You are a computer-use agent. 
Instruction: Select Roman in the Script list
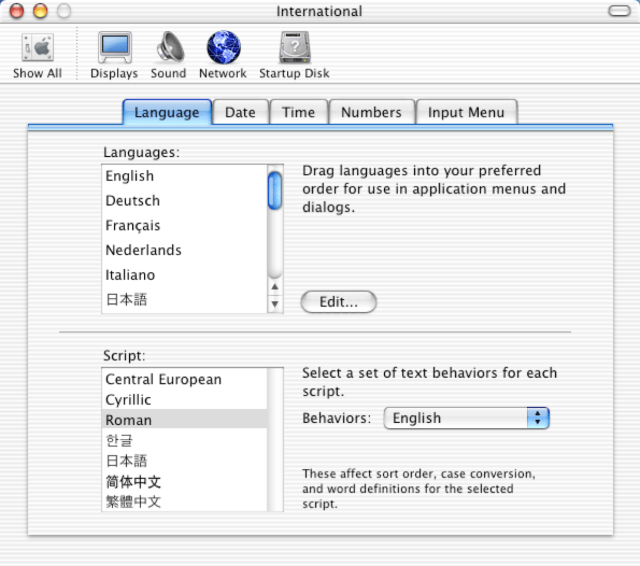(184, 420)
